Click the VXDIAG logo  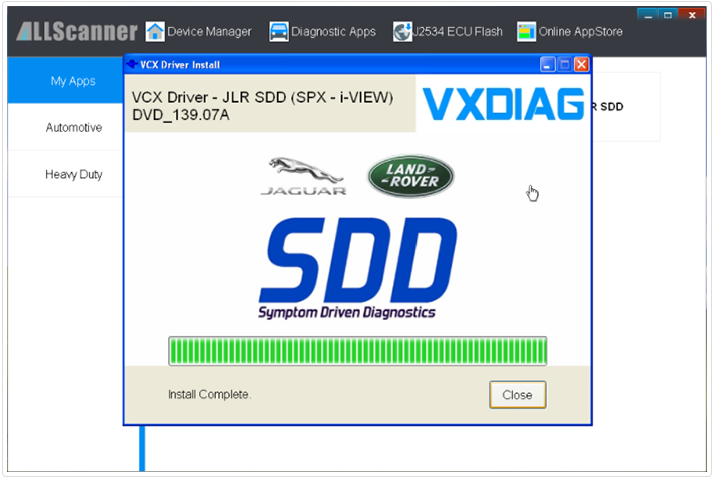503,104
